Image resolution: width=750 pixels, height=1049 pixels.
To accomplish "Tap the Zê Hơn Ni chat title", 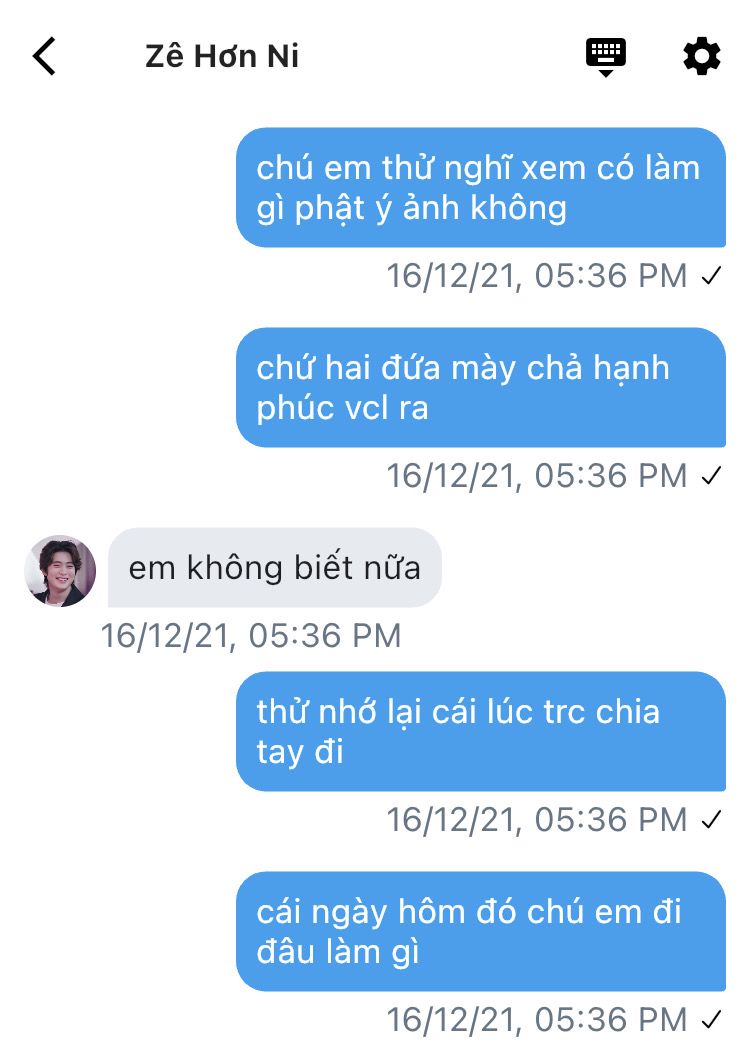I will click(221, 56).
